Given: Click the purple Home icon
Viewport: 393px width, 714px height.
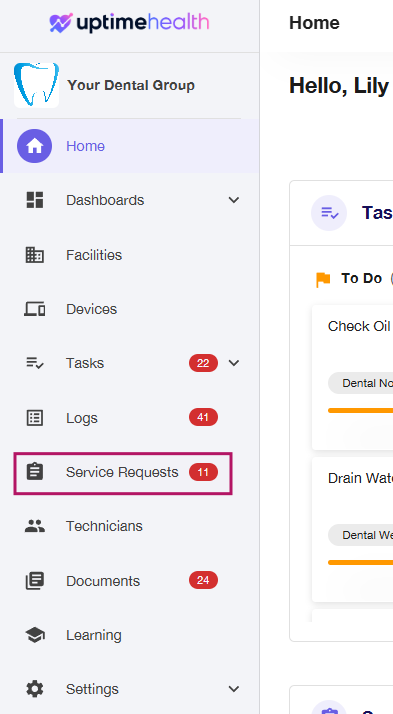Looking at the screenshot, I should (35, 146).
